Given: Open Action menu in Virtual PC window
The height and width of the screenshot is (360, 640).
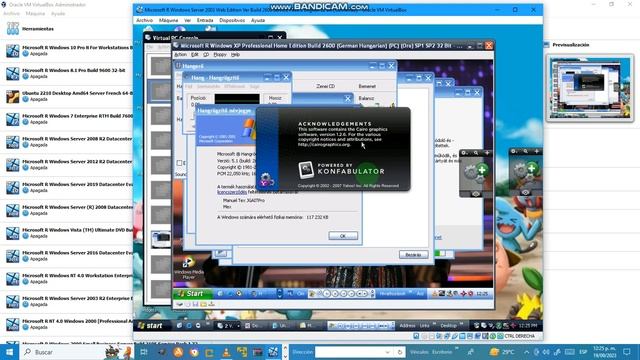Looking at the screenshot, I should pos(180,54).
